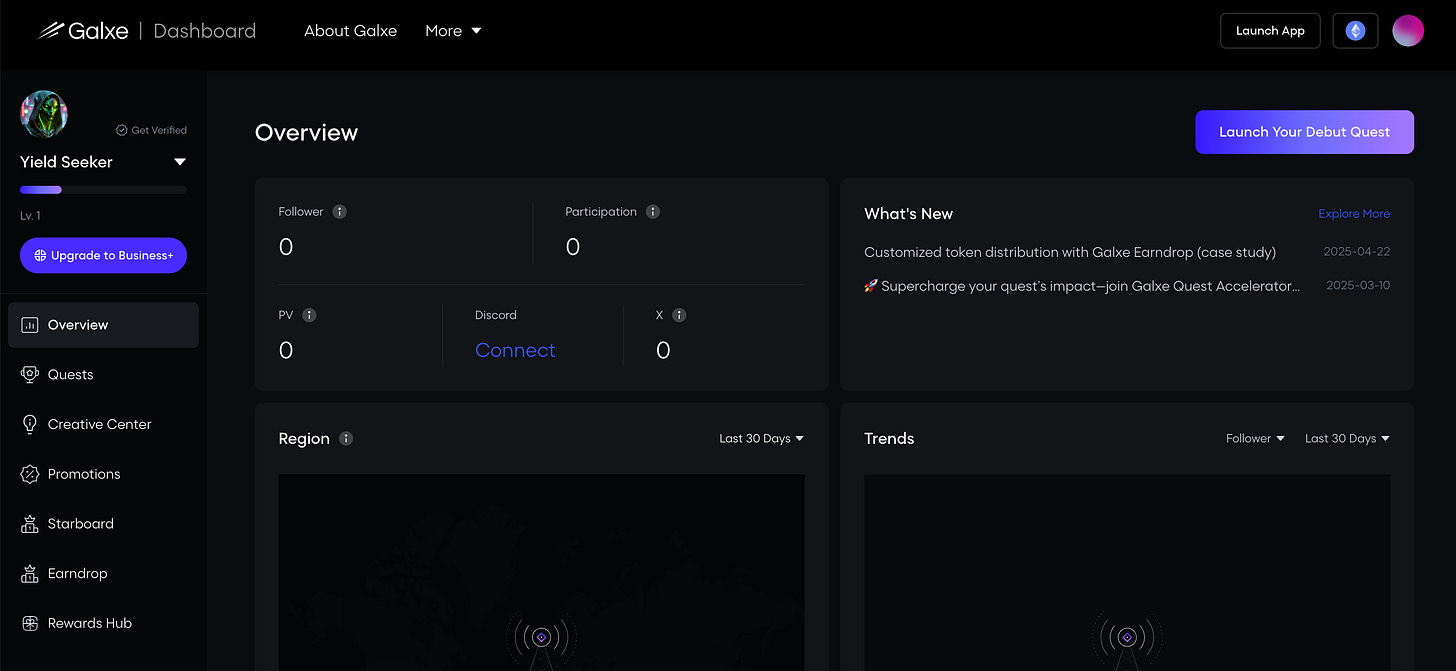Image resolution: width=1456 pixels, height=671 pixels.
Task: Click the PV info icon
Action: click(309, 315)
